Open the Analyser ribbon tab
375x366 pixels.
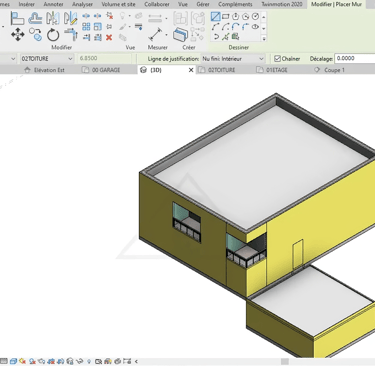[82, 4]
